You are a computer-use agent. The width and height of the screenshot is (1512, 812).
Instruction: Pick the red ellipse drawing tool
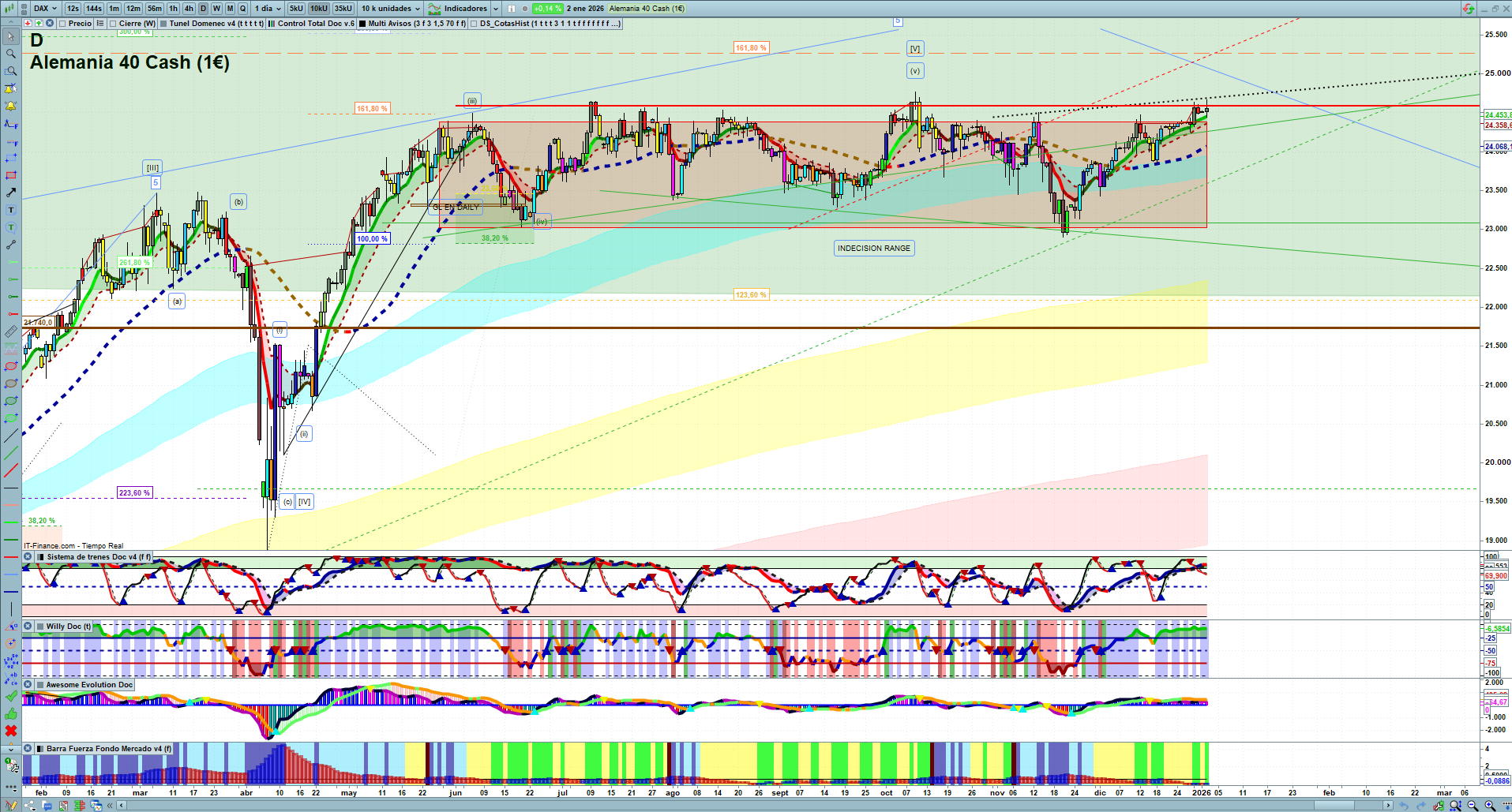(x=11, y=366)
